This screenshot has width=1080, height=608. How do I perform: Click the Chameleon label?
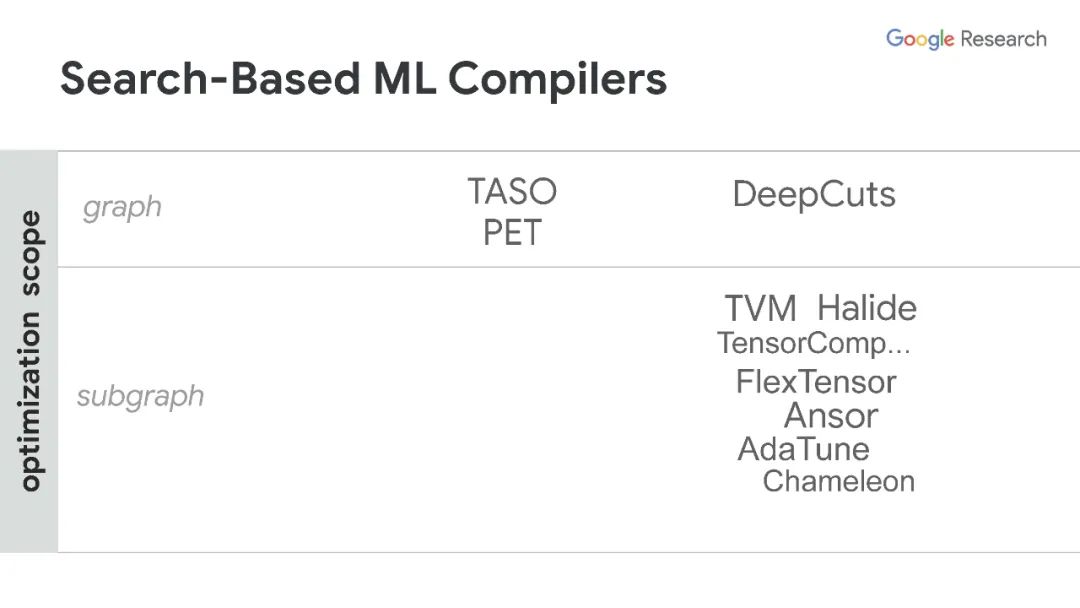click(838, 481)
